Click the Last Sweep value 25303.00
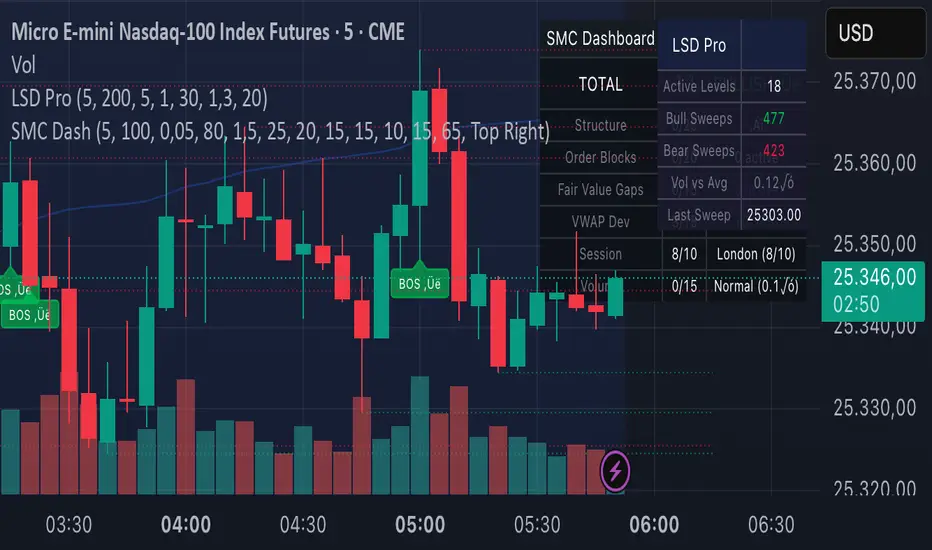This screenshot has width=932, height=550. coord(774,215)
